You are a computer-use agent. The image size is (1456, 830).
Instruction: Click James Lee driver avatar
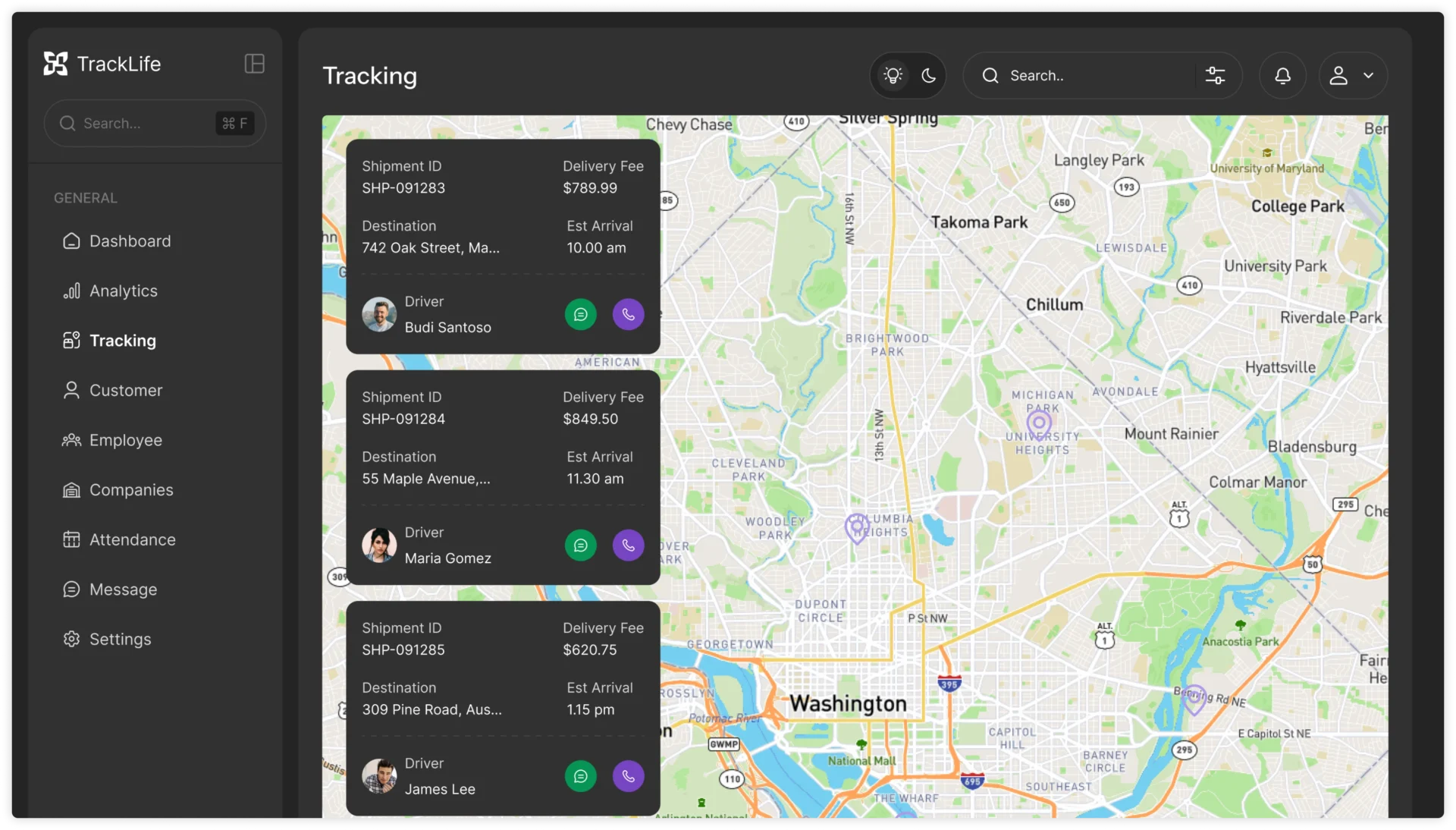(379, 776)
